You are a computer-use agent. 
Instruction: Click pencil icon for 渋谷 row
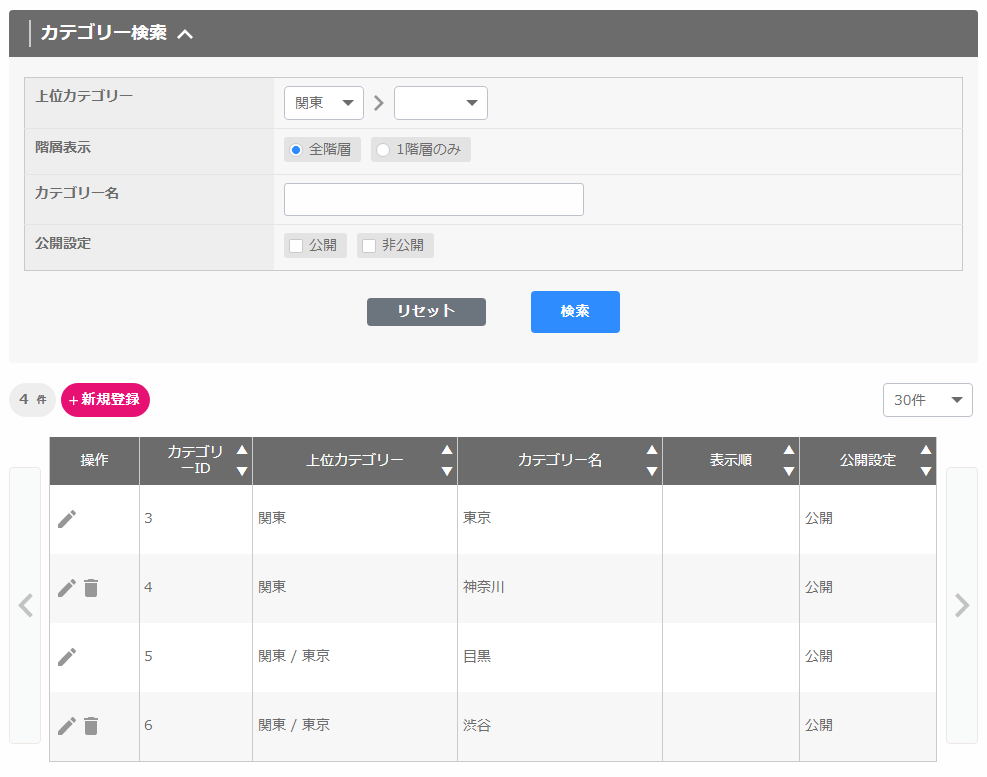[x=67, y=726]
